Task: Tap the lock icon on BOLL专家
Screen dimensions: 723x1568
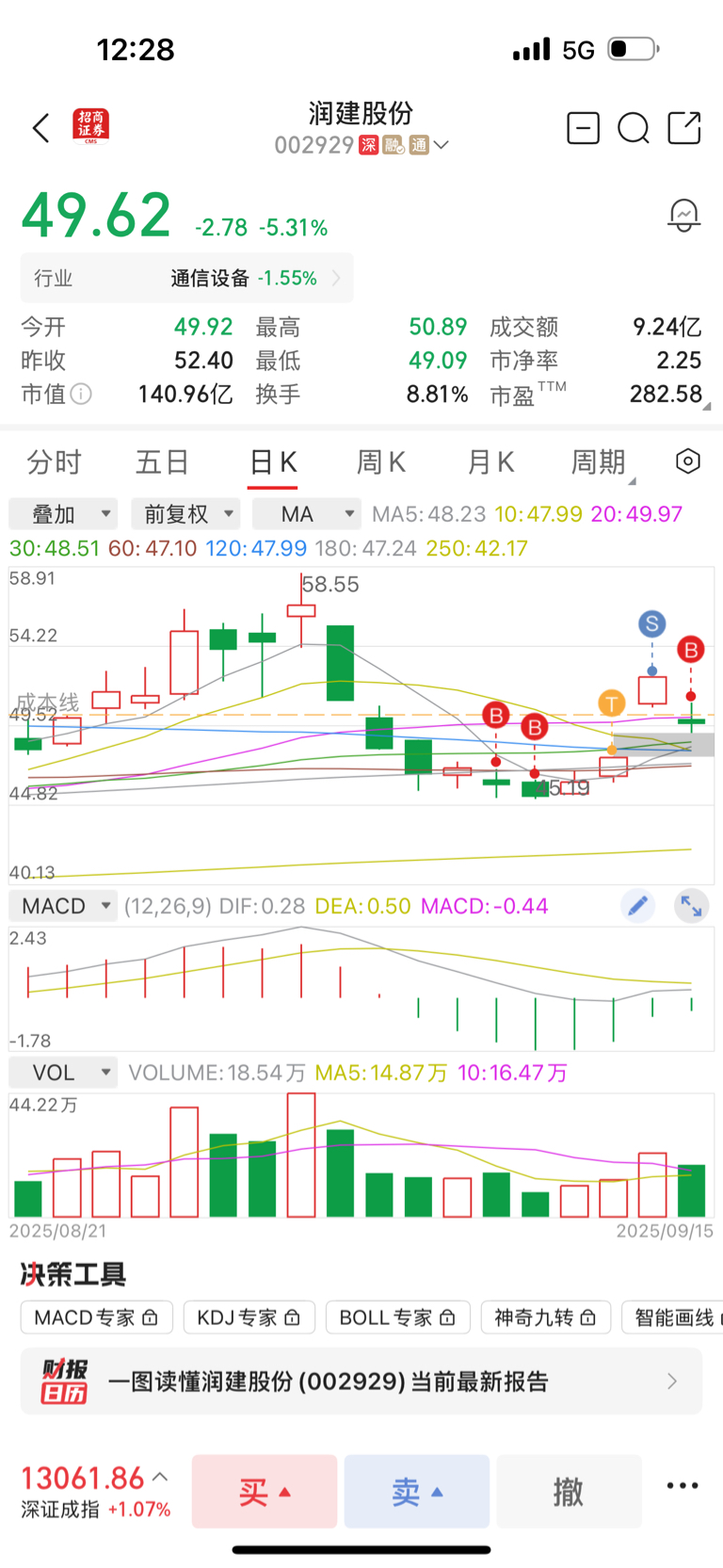Action: tap(447, 1317)
